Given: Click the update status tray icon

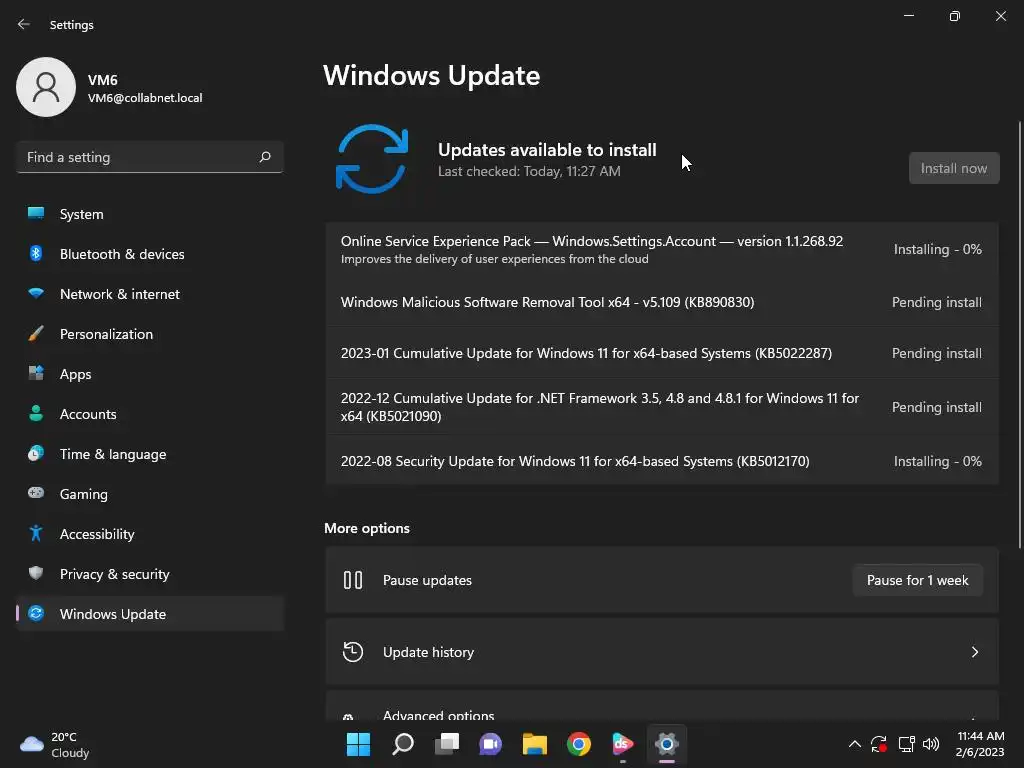Looking at the screenshot, I should [879, 744].
